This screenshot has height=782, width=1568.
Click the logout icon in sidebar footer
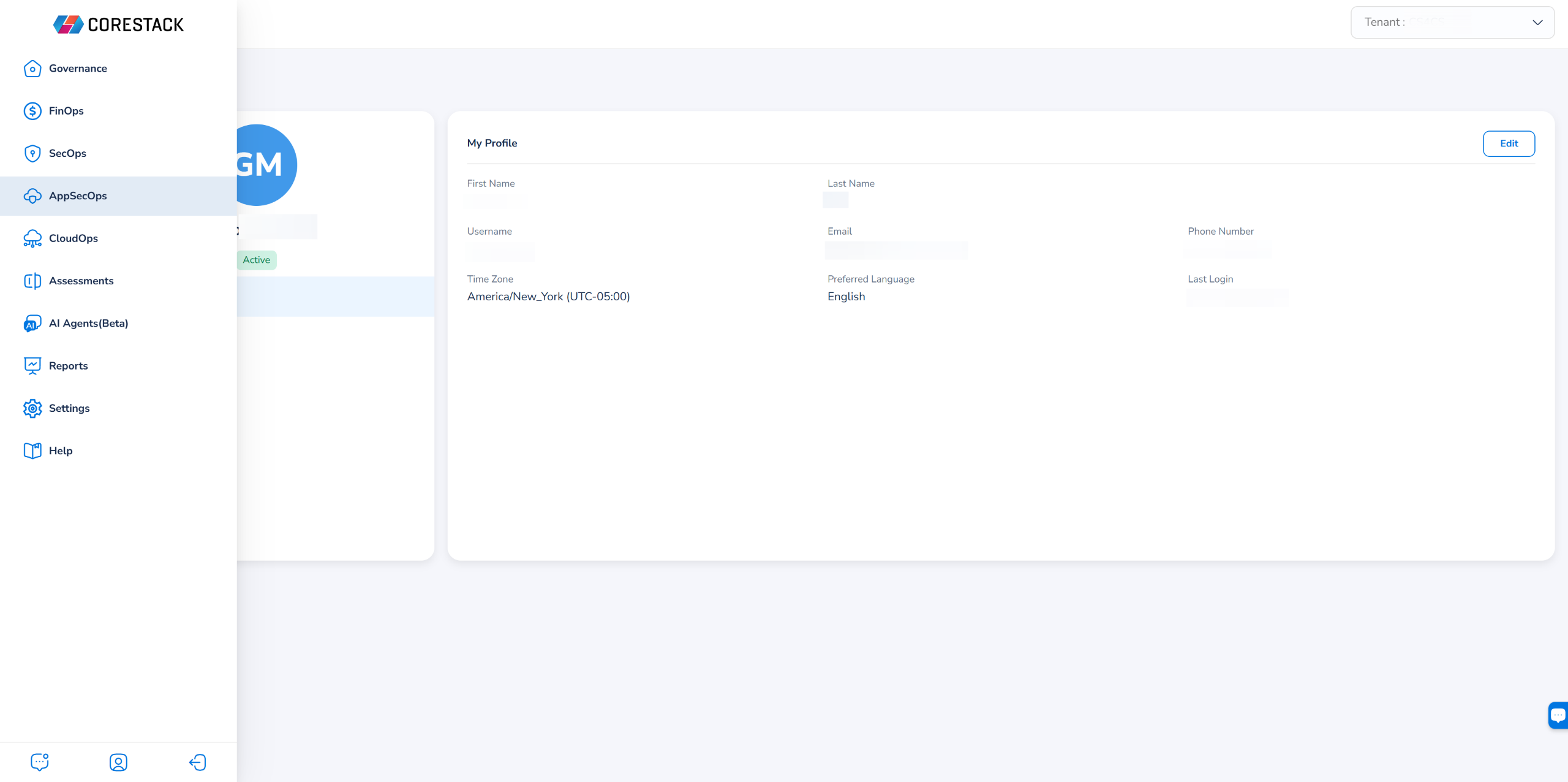(x=197, y=762)
